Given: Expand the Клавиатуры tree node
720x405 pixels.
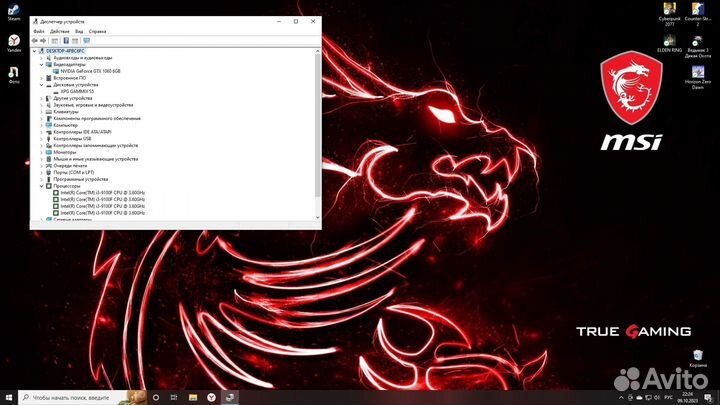Looking at the screenshot, I should 42,111.
